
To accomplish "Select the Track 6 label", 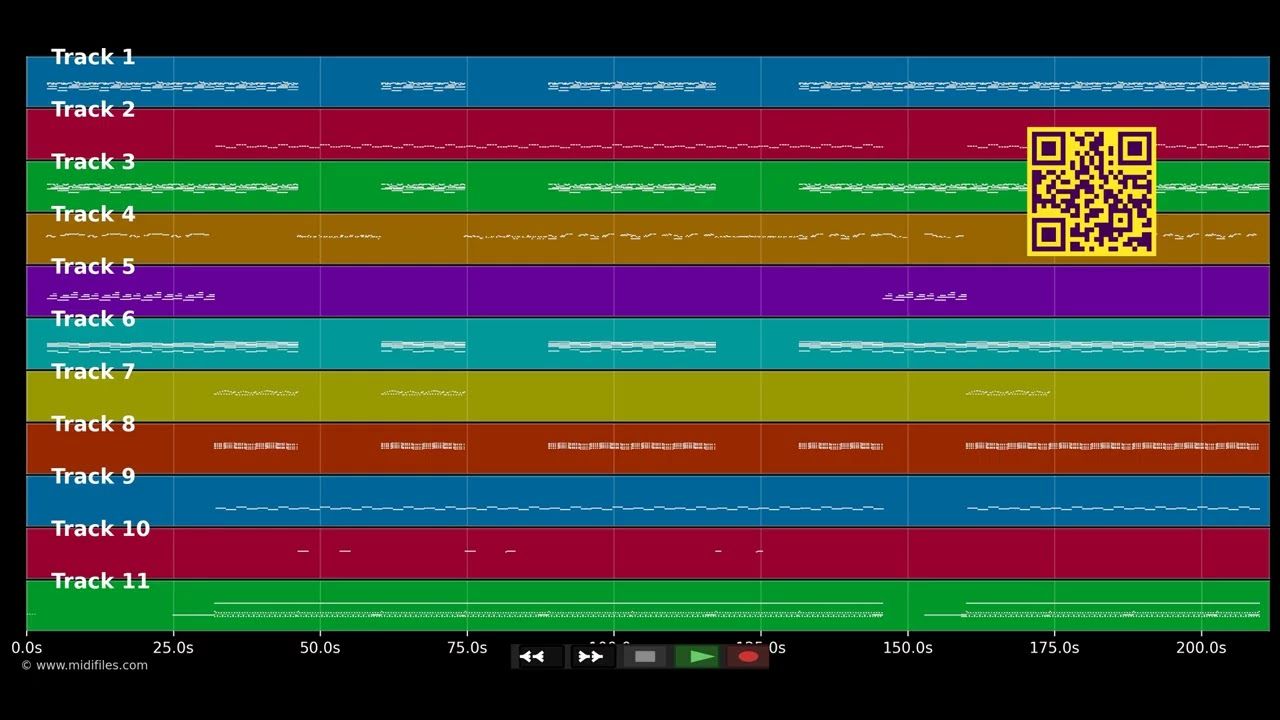I will tap(93, 319).
